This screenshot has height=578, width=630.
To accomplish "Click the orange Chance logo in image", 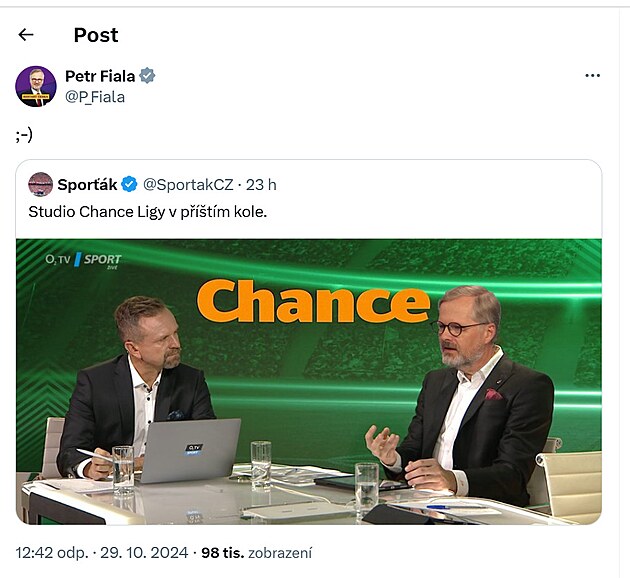I will (313, 301).
